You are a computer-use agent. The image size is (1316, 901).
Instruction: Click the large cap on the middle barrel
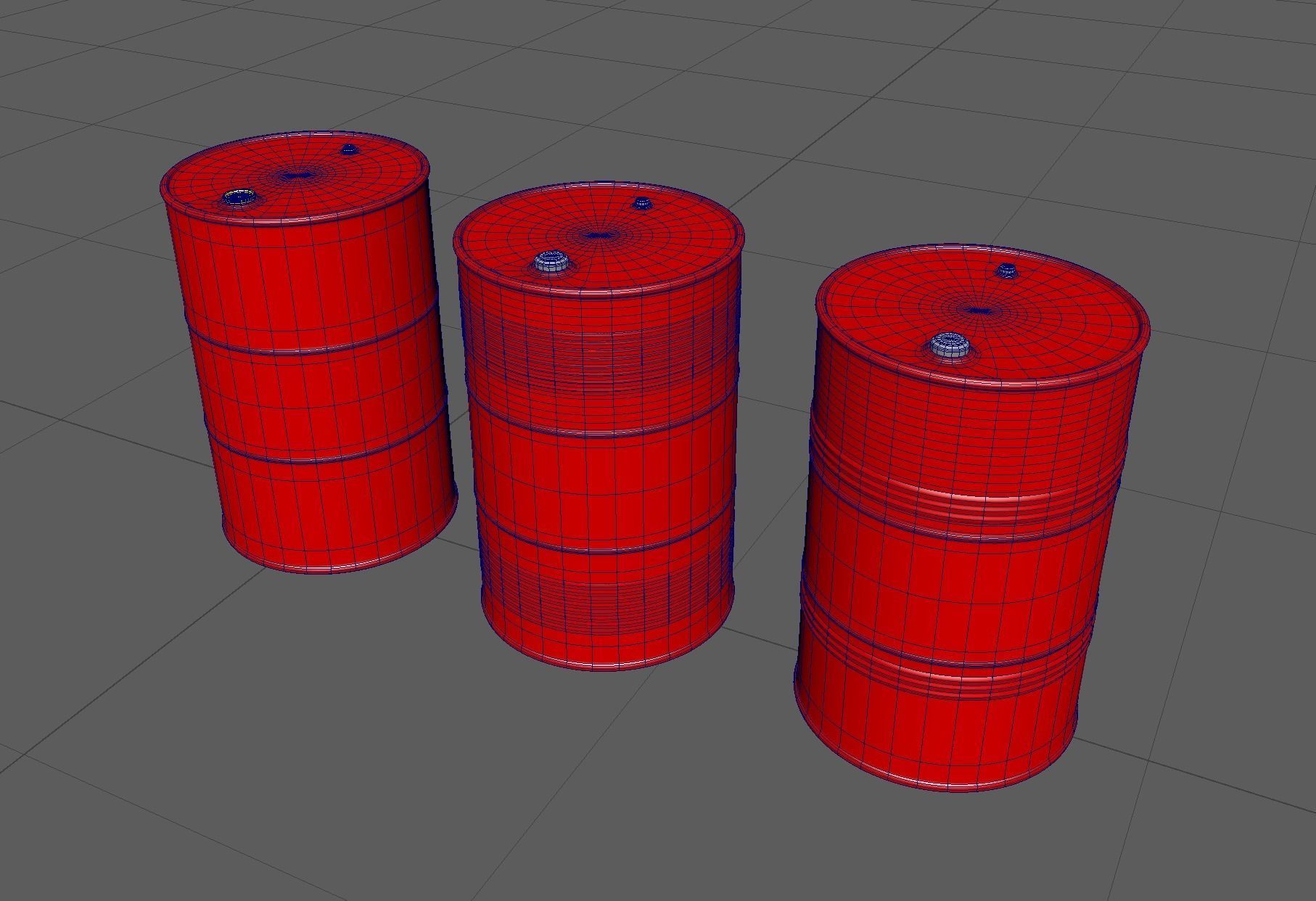coord(553,263)
